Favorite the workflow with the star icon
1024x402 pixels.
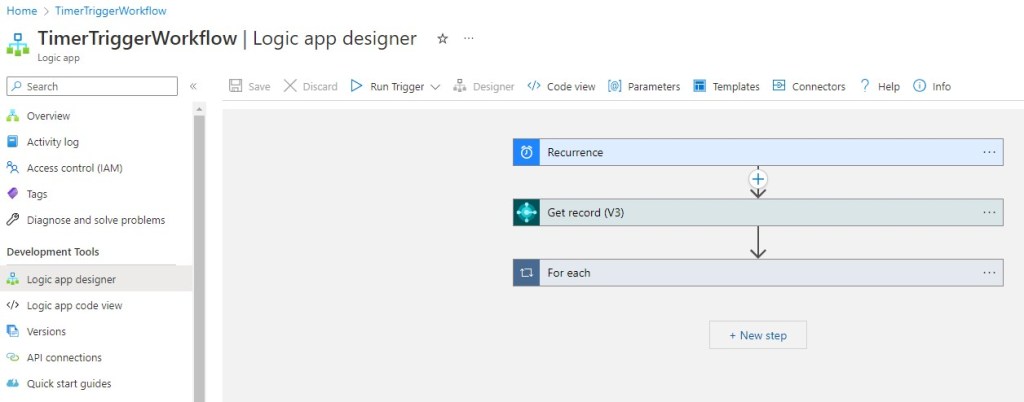[443, 39]
